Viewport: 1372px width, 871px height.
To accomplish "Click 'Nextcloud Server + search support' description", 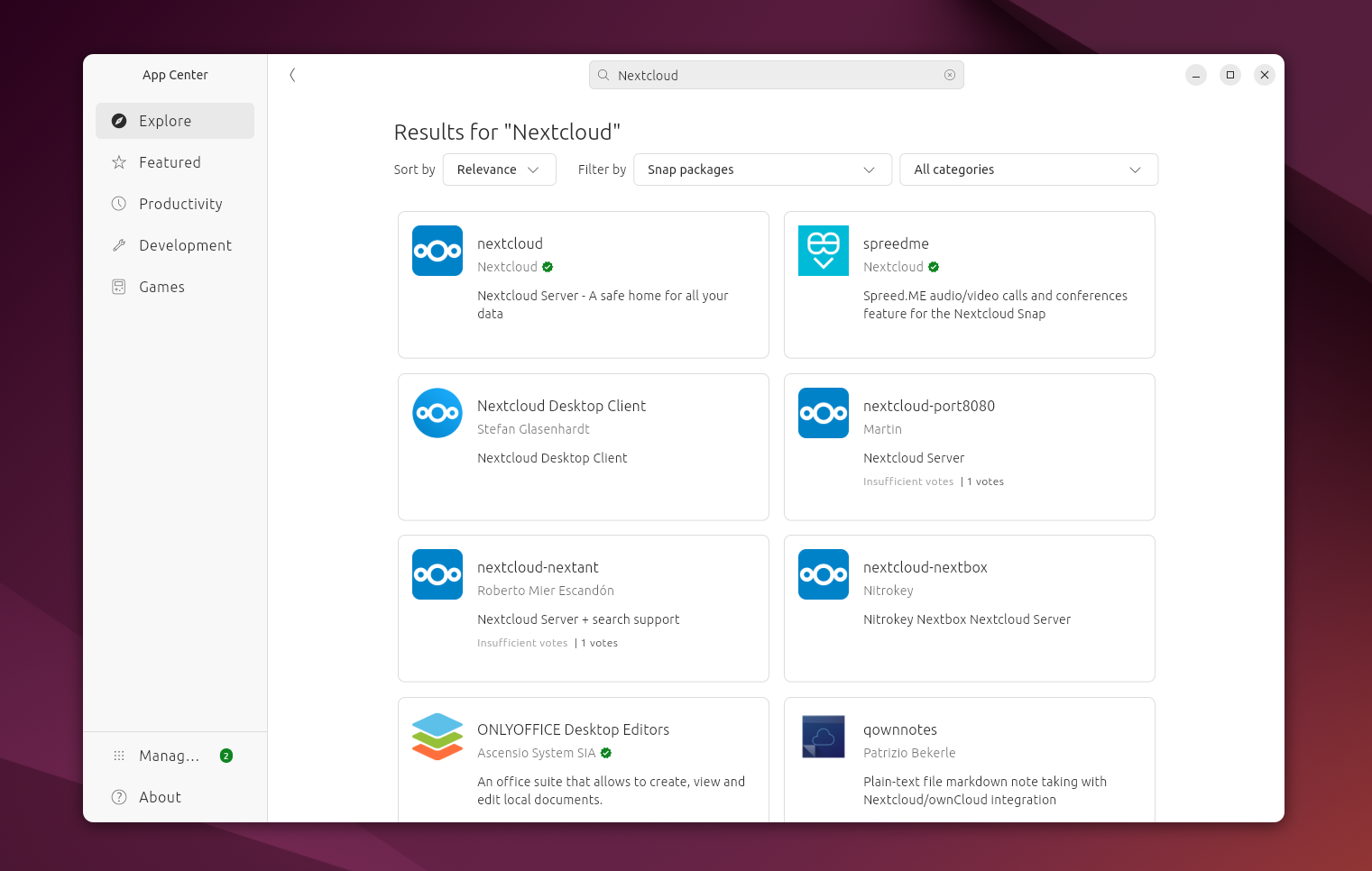I will point(578,619).
